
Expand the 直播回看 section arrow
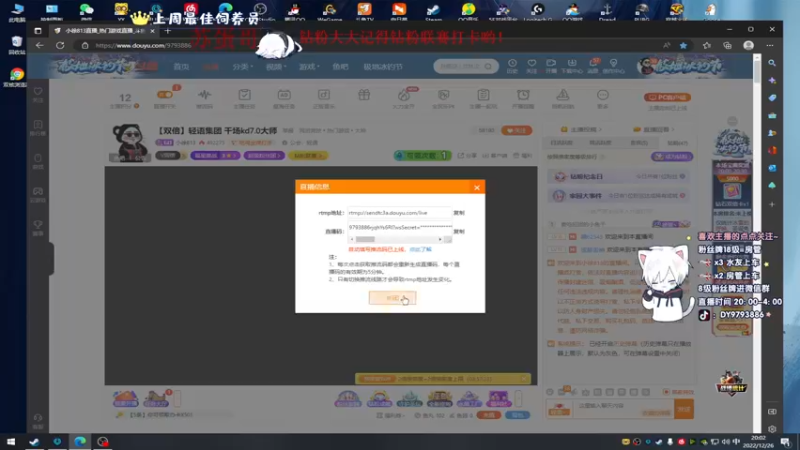pos(673,130)
